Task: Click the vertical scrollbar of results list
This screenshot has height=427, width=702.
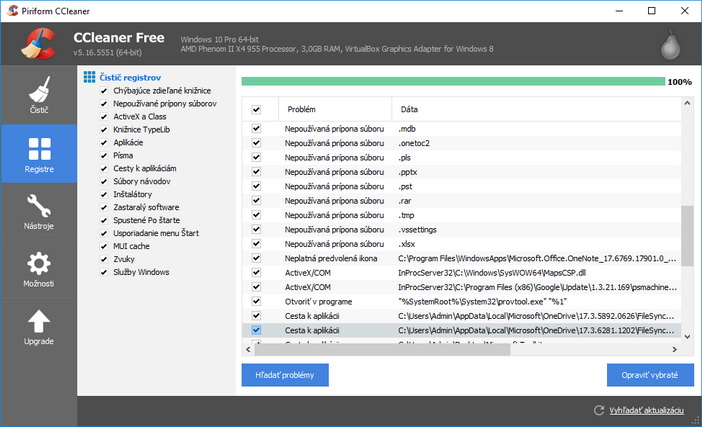Action: 687,230
